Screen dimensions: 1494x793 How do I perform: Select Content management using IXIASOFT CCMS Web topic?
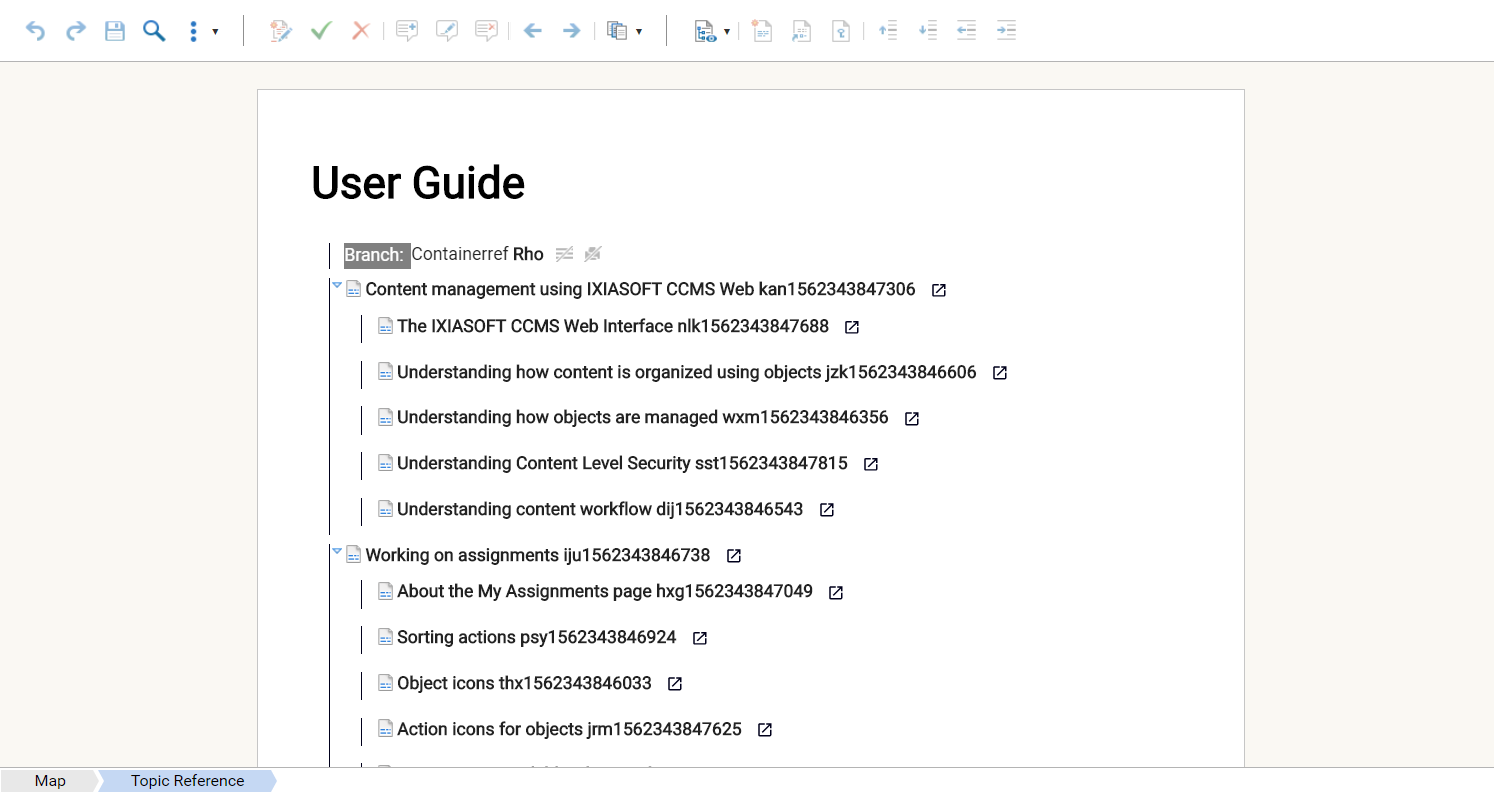pyautogui.click(x=640, y=289)
